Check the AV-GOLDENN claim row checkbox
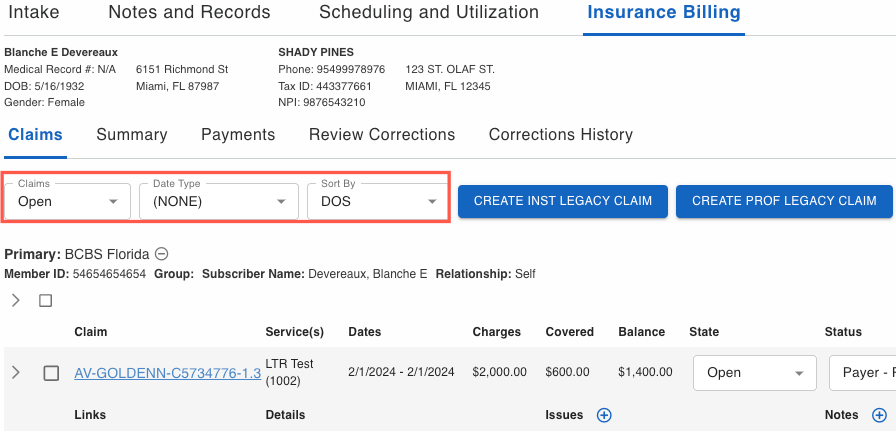The width and height of the screenshot is (896, 431). coord(51,373)
